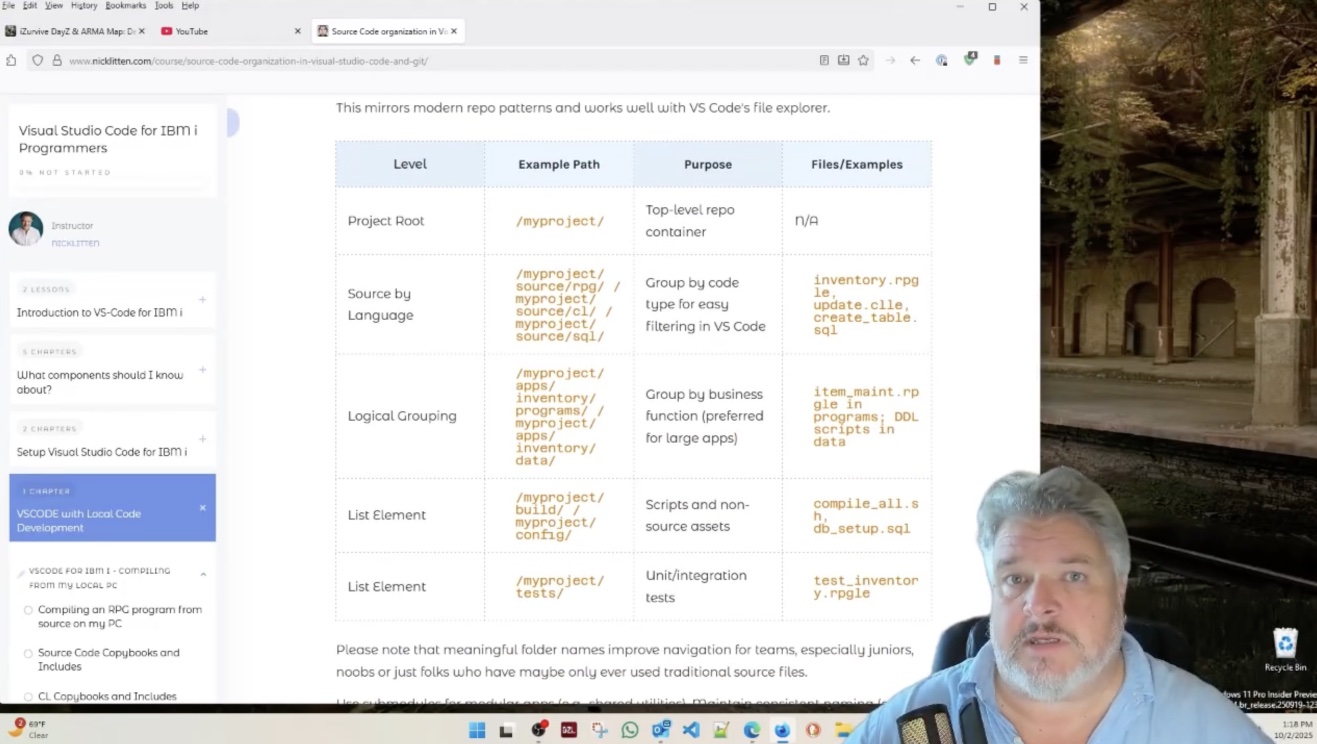Switch to Firefox in the taskbar
1317x744 pixels.
[783, 730]
